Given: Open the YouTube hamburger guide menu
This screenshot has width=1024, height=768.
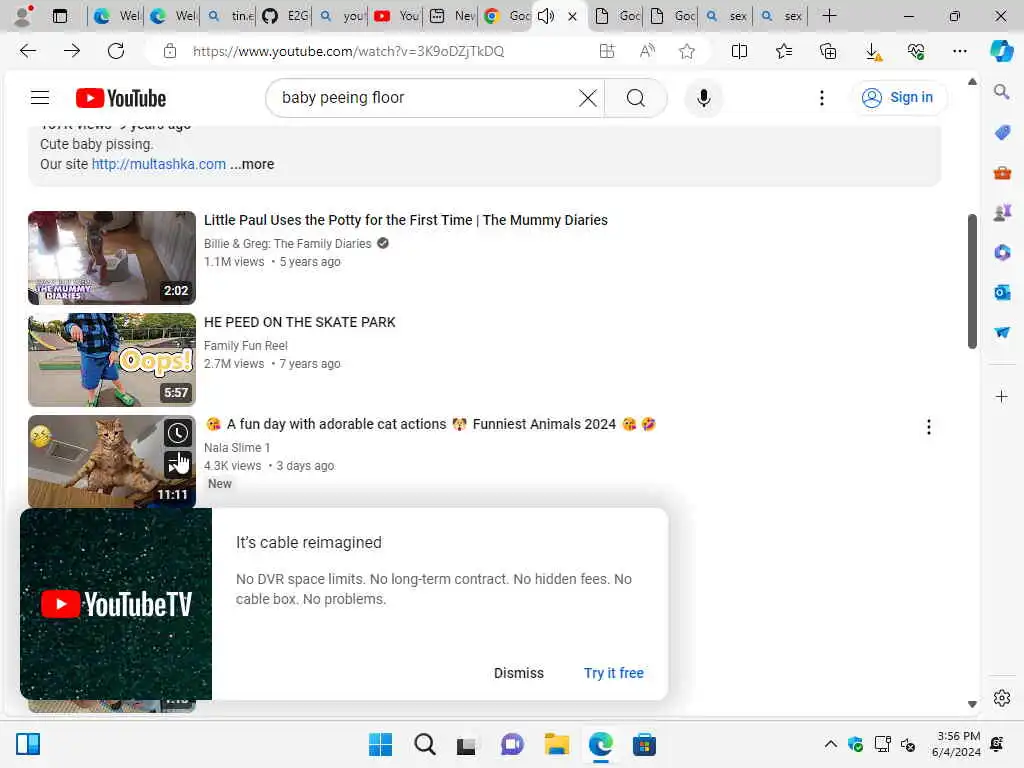Looking at the screenshot, I should point(40,98).
